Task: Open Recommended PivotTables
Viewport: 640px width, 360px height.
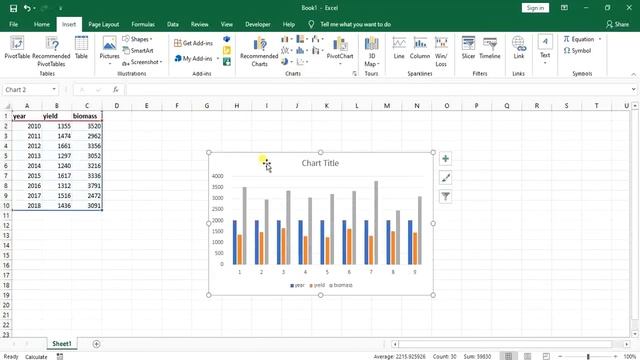Action: [51, 51]
